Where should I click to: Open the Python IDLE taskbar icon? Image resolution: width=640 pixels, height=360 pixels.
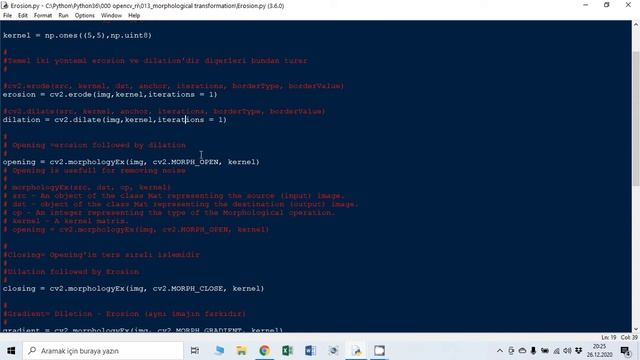point(356,351)
